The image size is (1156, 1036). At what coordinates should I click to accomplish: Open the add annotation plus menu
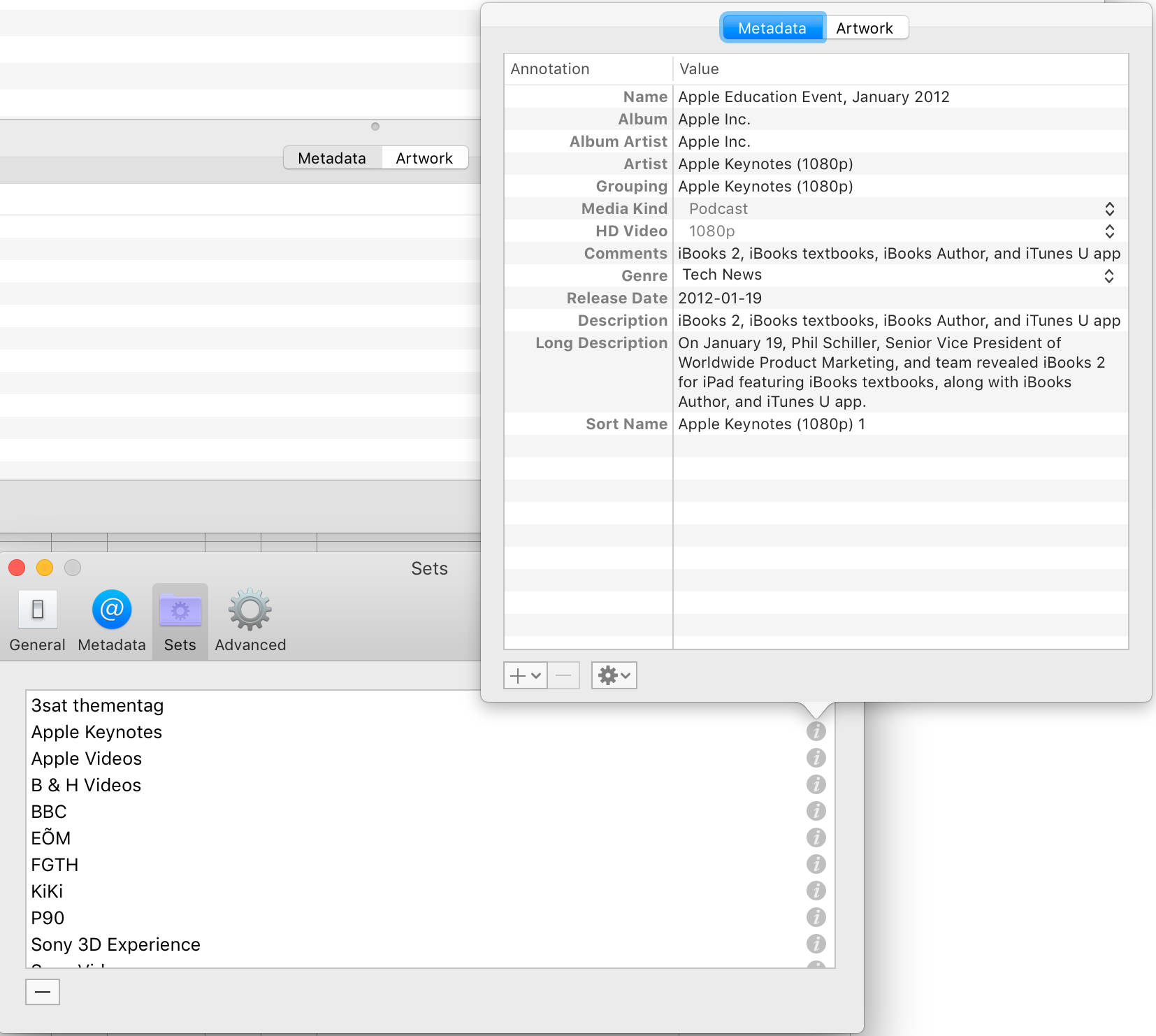click(525, 675)
